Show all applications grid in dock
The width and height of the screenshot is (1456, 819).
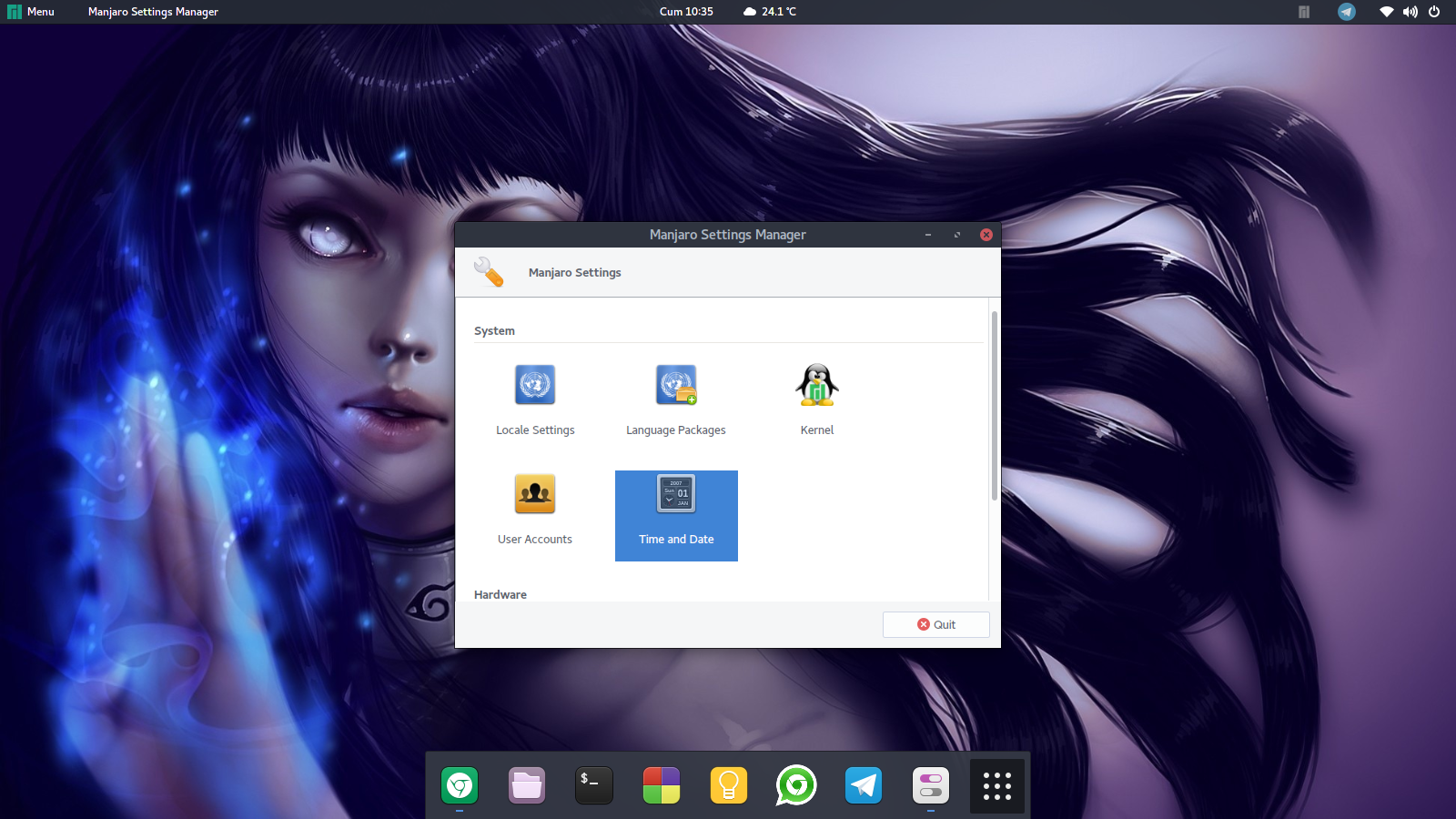pyautogui.click(x=997, y=785)
